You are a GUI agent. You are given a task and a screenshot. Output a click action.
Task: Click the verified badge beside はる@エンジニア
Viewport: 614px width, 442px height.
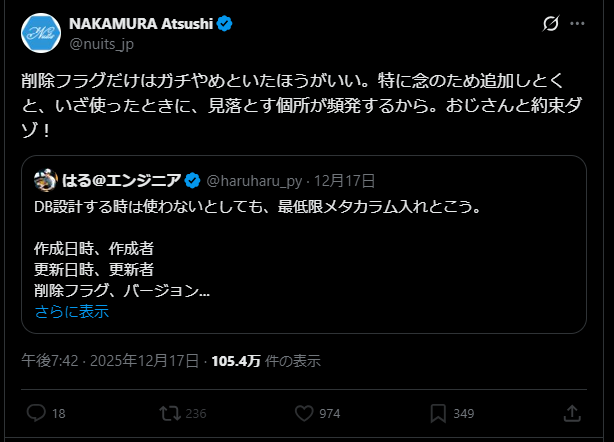(193, 181)
